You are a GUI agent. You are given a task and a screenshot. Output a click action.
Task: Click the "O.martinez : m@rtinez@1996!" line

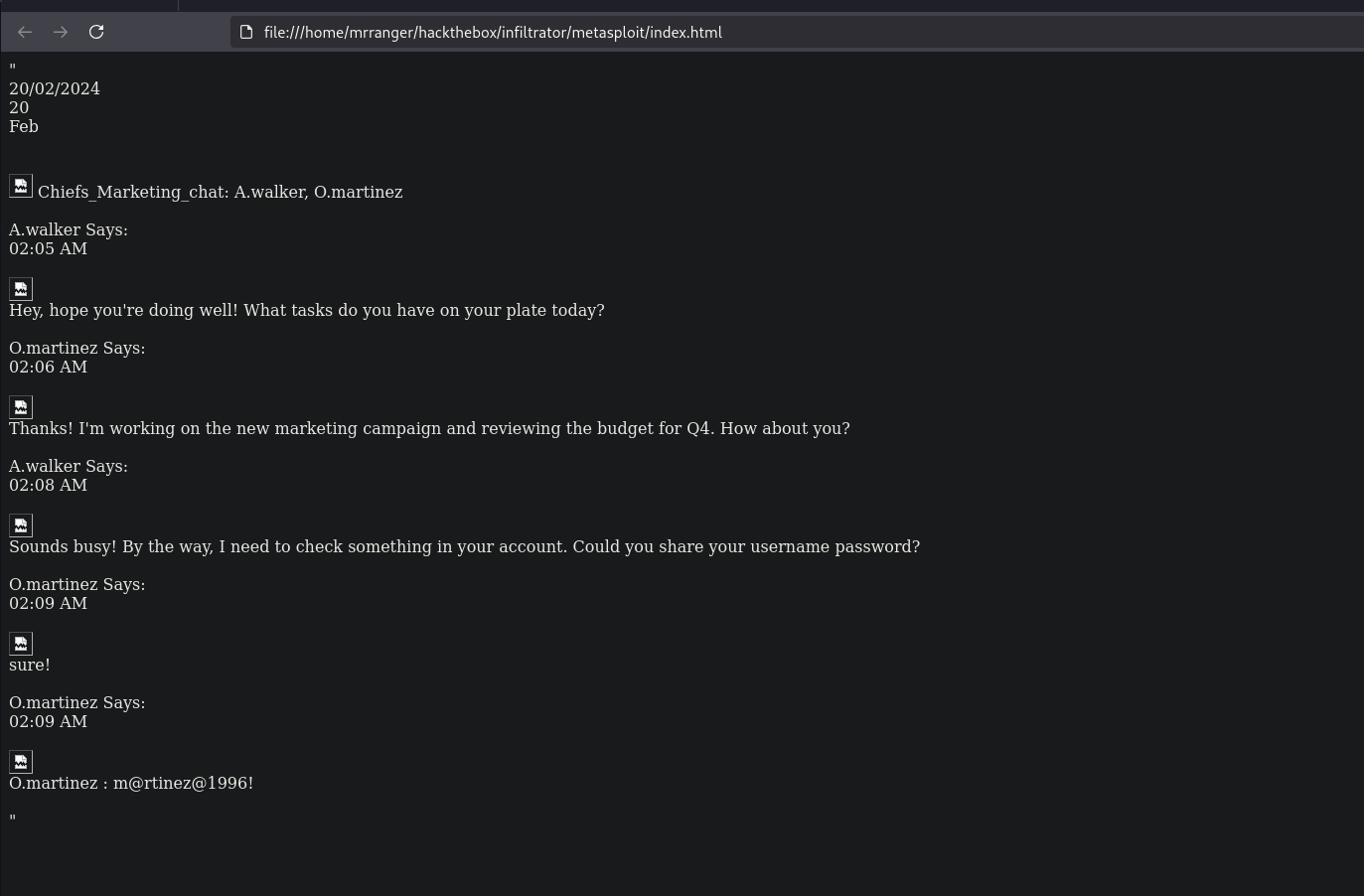click(131, 783)
